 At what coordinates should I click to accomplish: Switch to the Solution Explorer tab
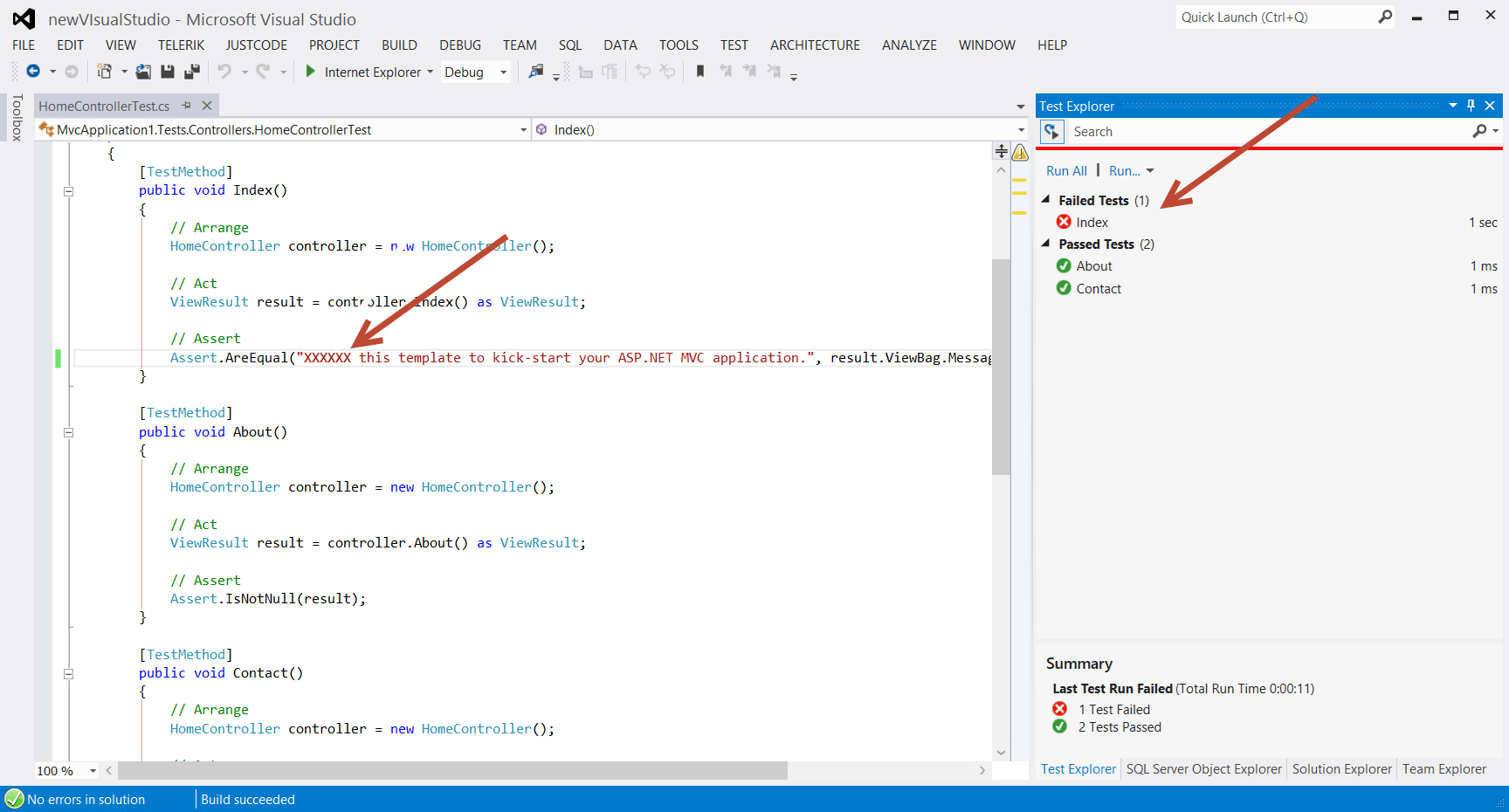point(1342,768)
